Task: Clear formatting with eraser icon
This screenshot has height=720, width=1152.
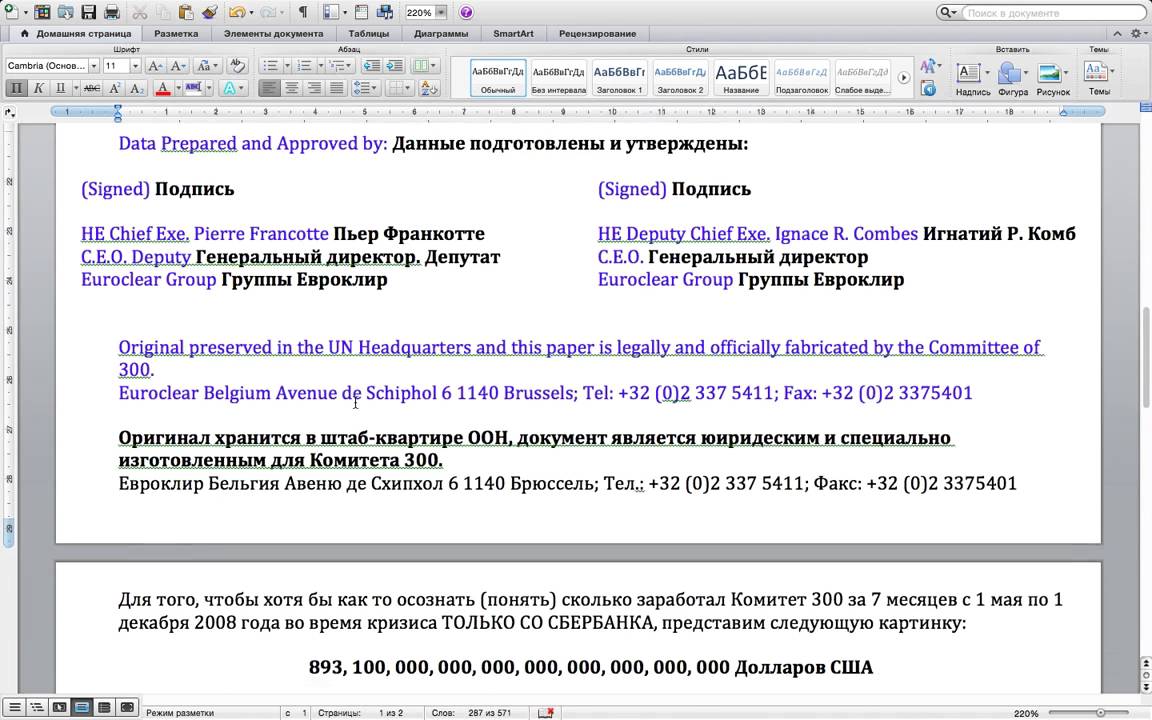Action: 237,66
